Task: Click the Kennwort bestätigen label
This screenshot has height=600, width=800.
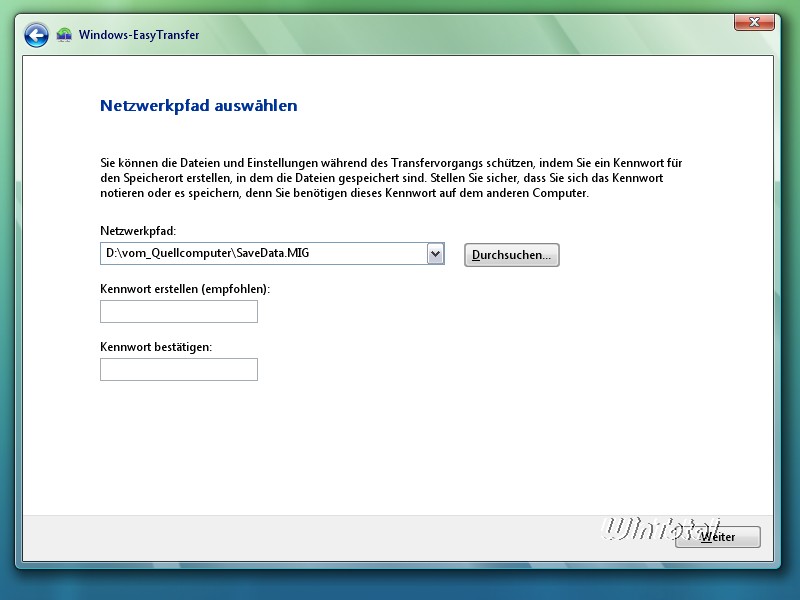Action: [156, 347]
